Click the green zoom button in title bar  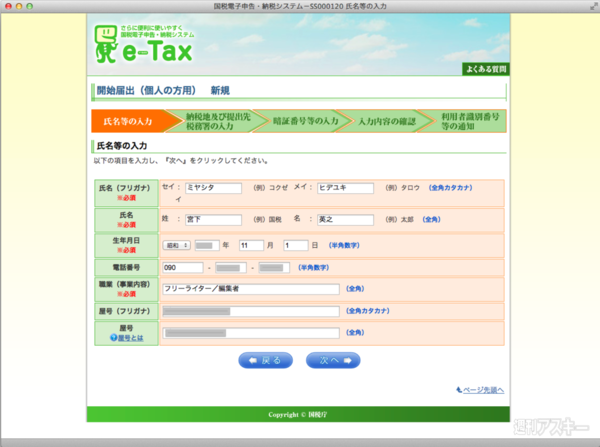click(x=29, y=6)
